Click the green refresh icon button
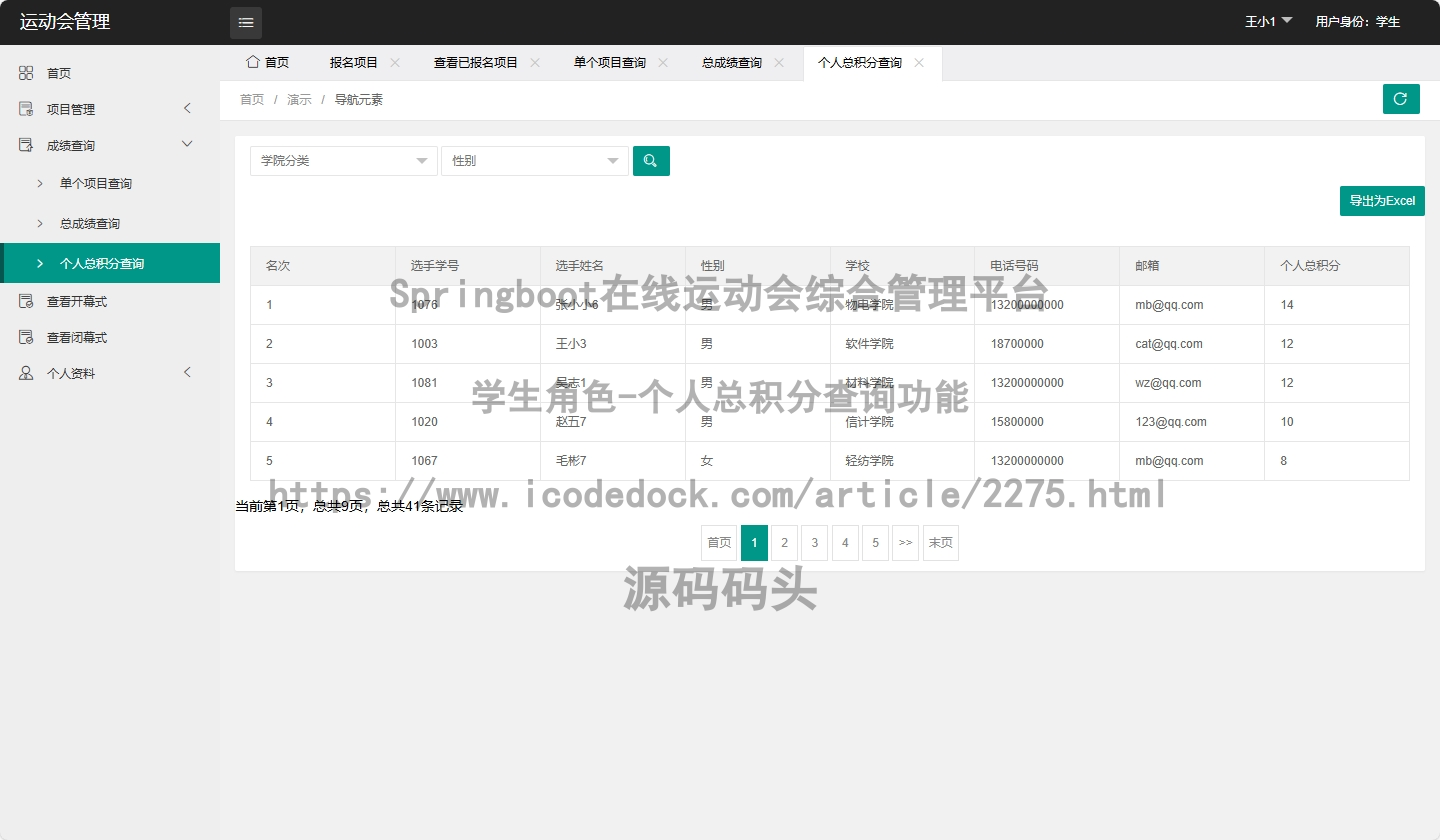1440x840 pixels. [x=1401, y=99]
